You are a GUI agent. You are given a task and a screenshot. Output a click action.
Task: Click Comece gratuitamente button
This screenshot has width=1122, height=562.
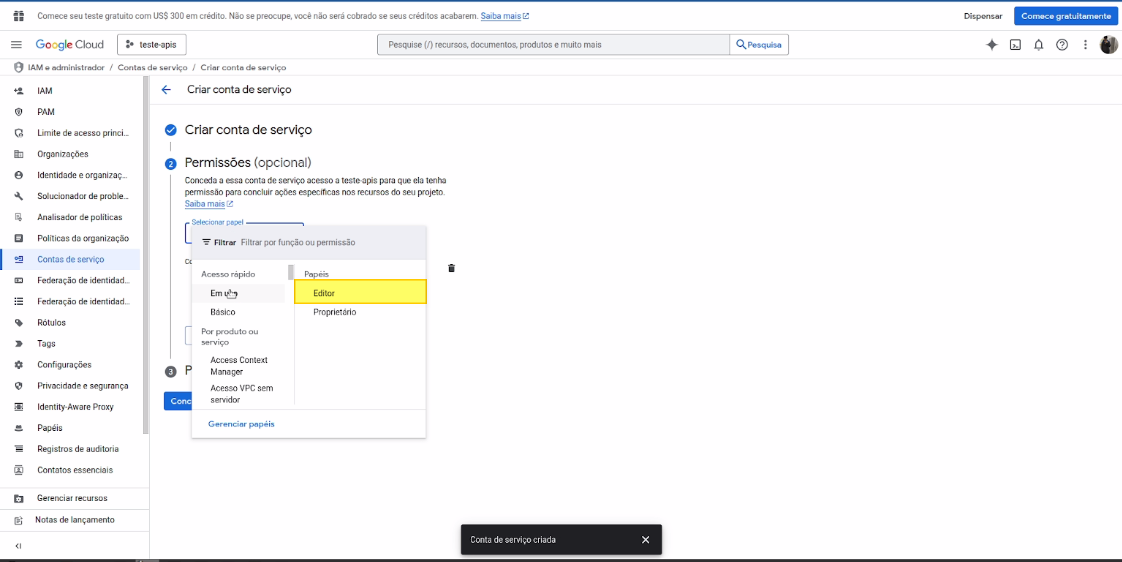(x=1065, y=16)
